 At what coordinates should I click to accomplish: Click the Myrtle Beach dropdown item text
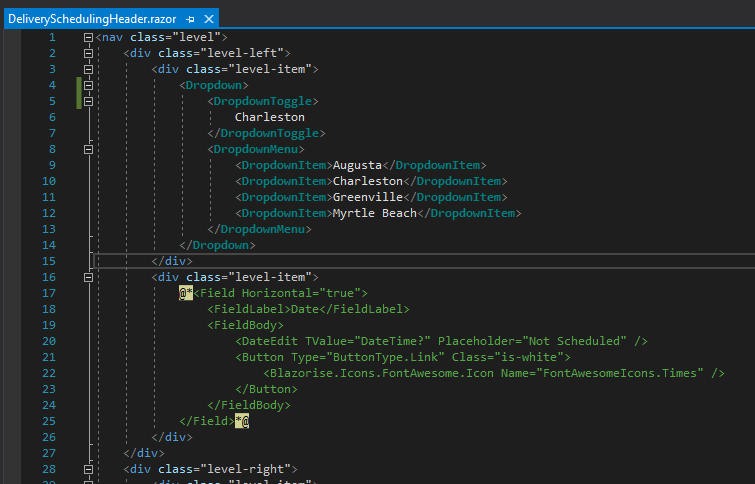[375, 213]
